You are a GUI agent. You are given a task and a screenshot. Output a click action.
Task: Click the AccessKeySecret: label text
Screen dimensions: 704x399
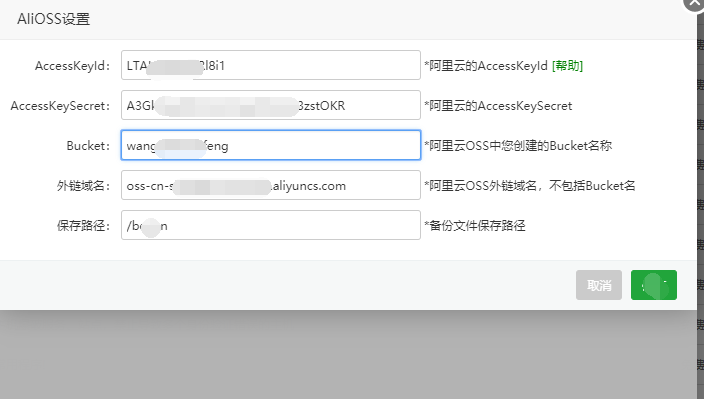[x=60, y=106]
